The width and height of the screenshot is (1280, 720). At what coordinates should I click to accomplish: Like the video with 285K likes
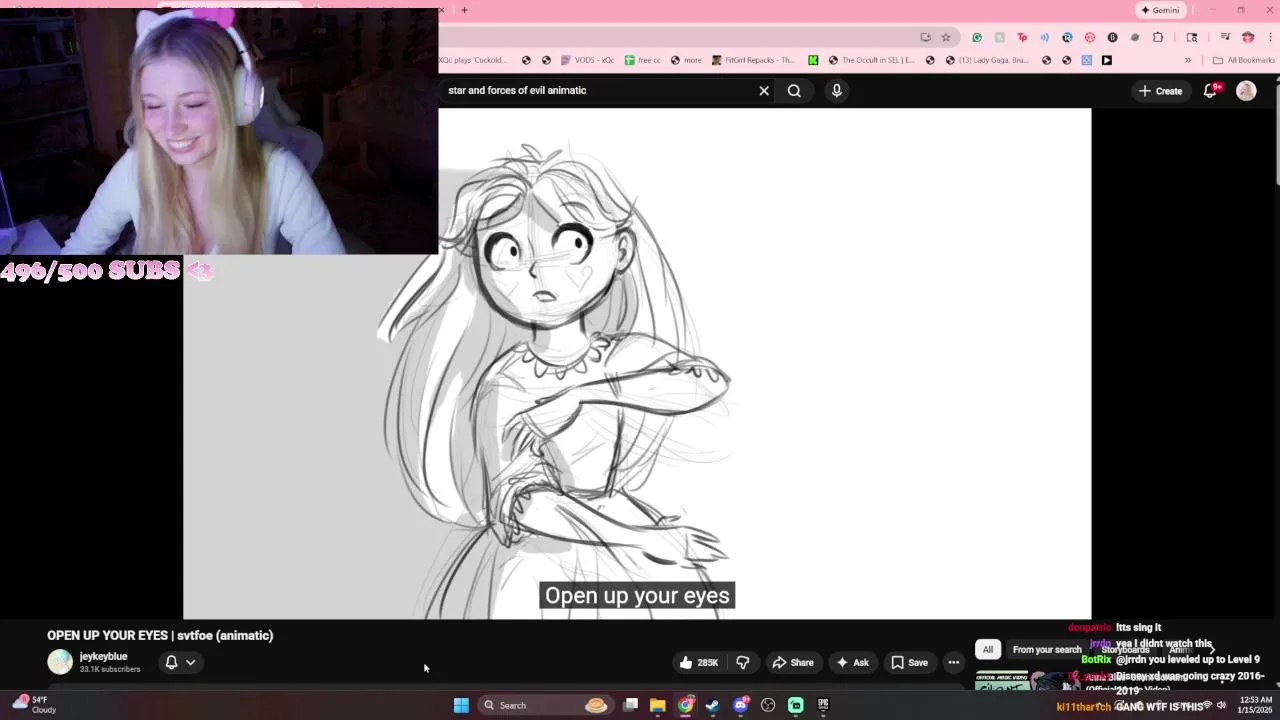tap(699, 662)
